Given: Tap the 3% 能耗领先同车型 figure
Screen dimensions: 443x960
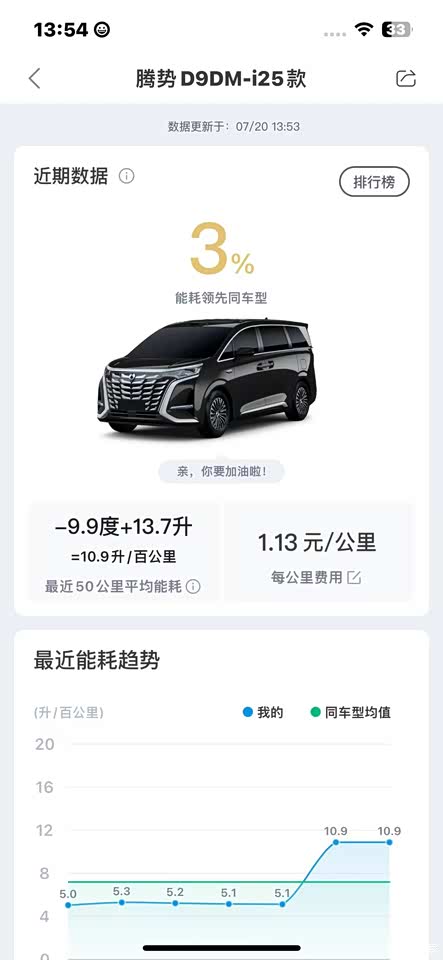Looking at the screenshot, I should tap(222, 263).
